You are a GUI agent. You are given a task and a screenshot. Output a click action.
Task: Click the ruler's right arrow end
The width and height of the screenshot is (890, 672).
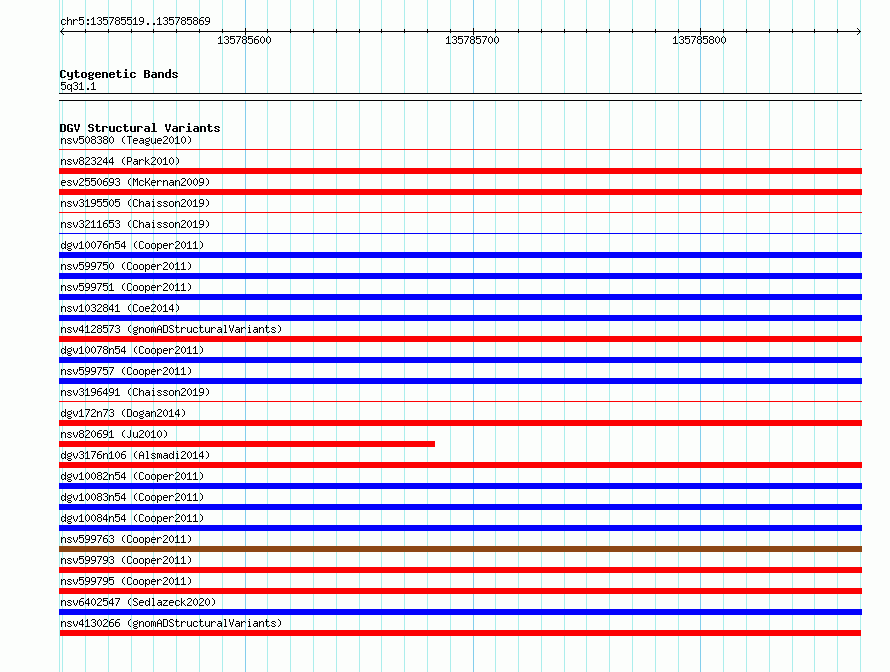859,31
